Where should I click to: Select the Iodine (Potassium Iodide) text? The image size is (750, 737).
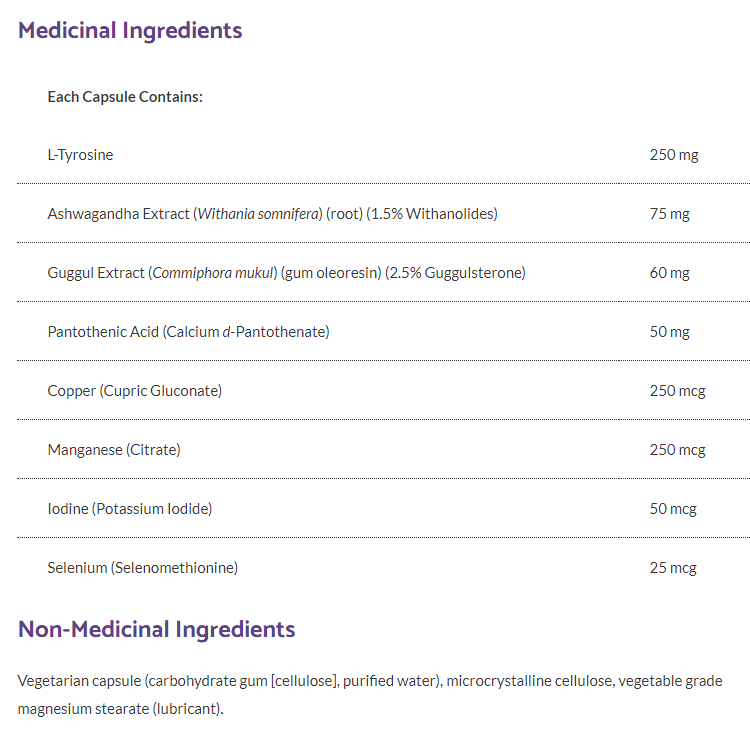(130, 509)
